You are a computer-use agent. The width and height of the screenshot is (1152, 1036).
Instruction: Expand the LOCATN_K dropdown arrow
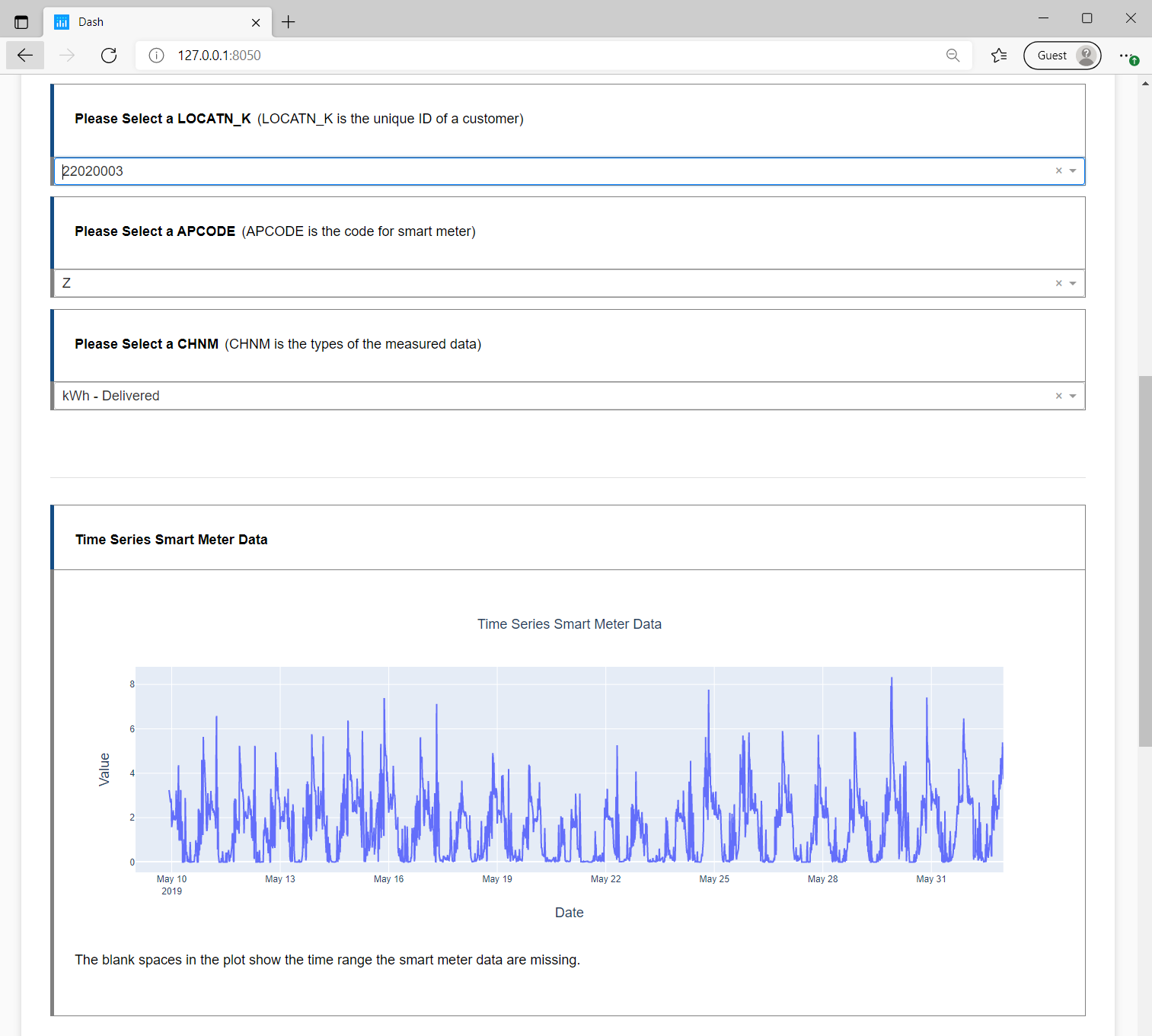(1074, 171)
